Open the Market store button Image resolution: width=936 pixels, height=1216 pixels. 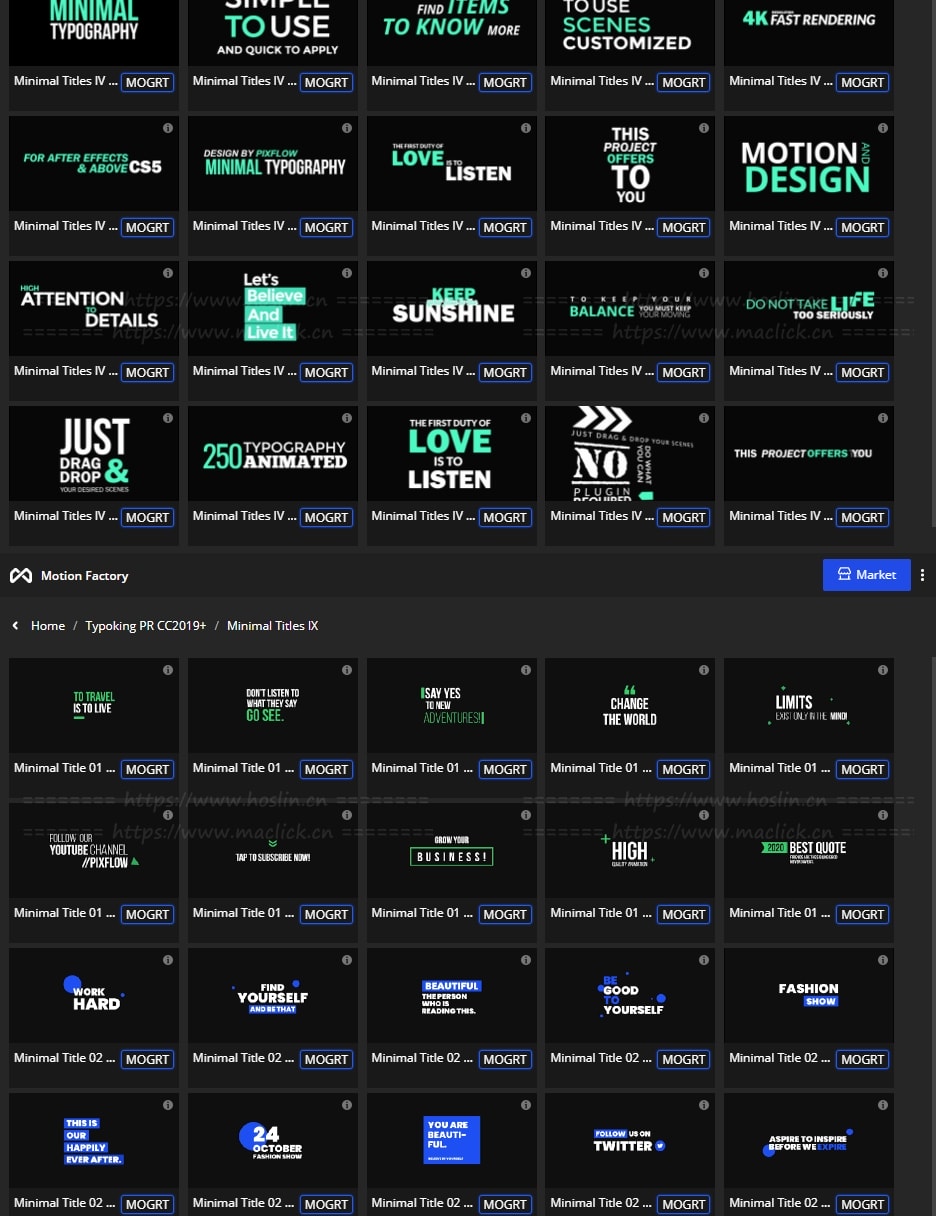pyautogui.click(x=866, y=575)
